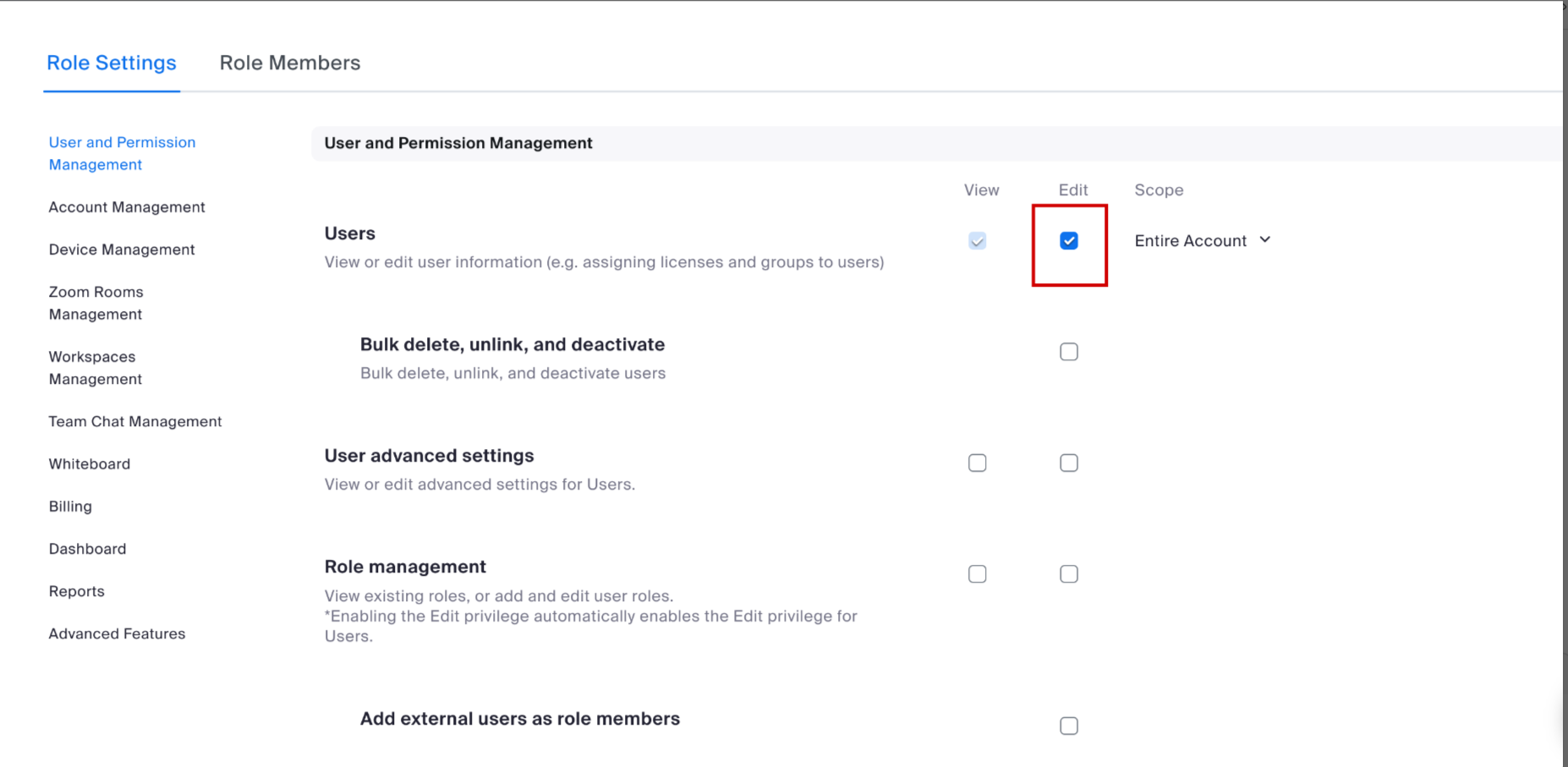Screen dimensions: 1568x767
Task: Navigate to Zoom Rooms Management
Action: click(96, 303)
